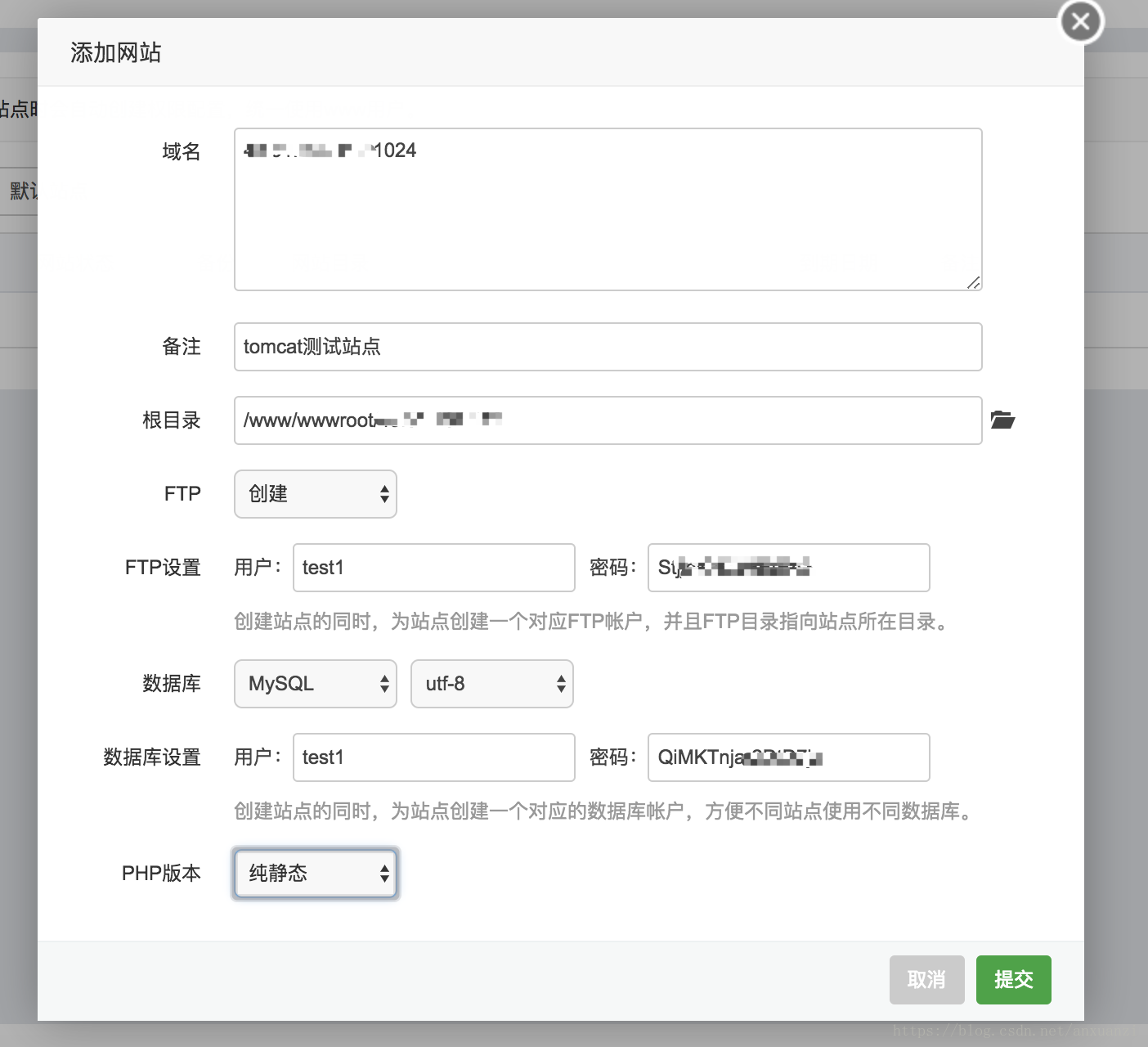Select the 根目录 path input starting /www/wwwroot
The image size is (1148, 1047).
pyautogui.click(x=608, y=420)
